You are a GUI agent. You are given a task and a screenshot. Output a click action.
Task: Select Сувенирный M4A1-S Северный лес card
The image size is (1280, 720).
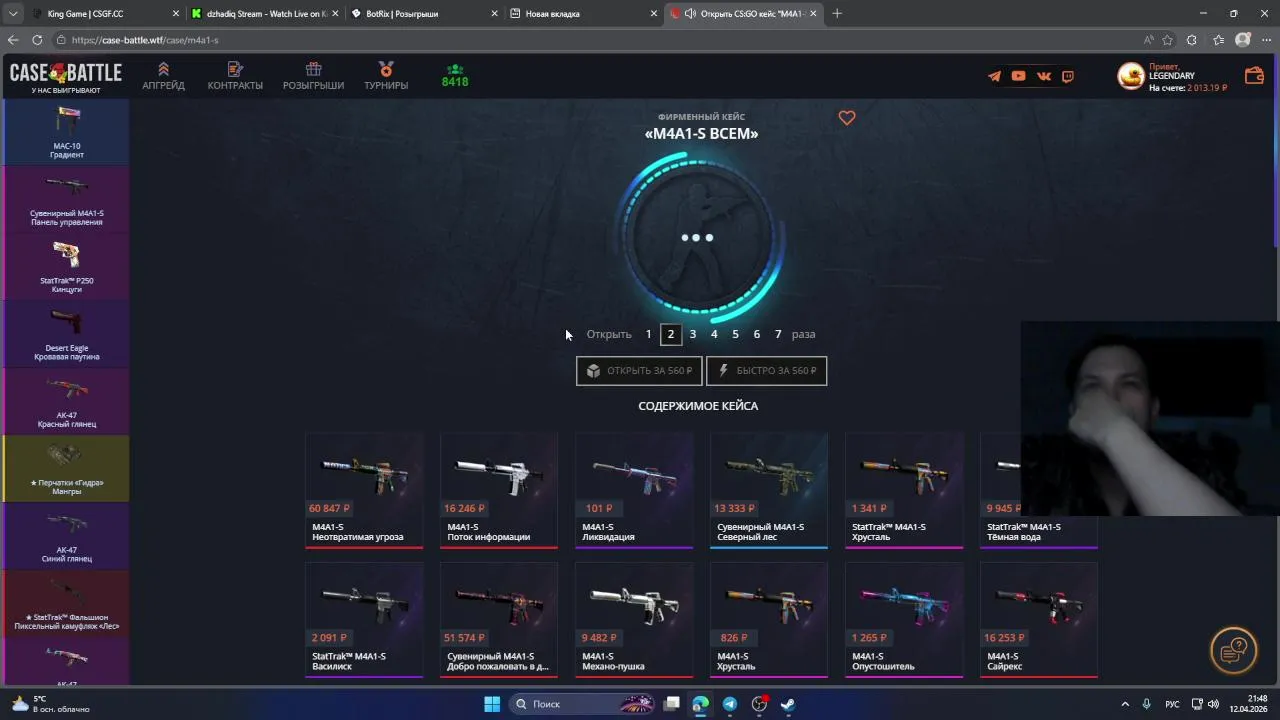(769, 490)
